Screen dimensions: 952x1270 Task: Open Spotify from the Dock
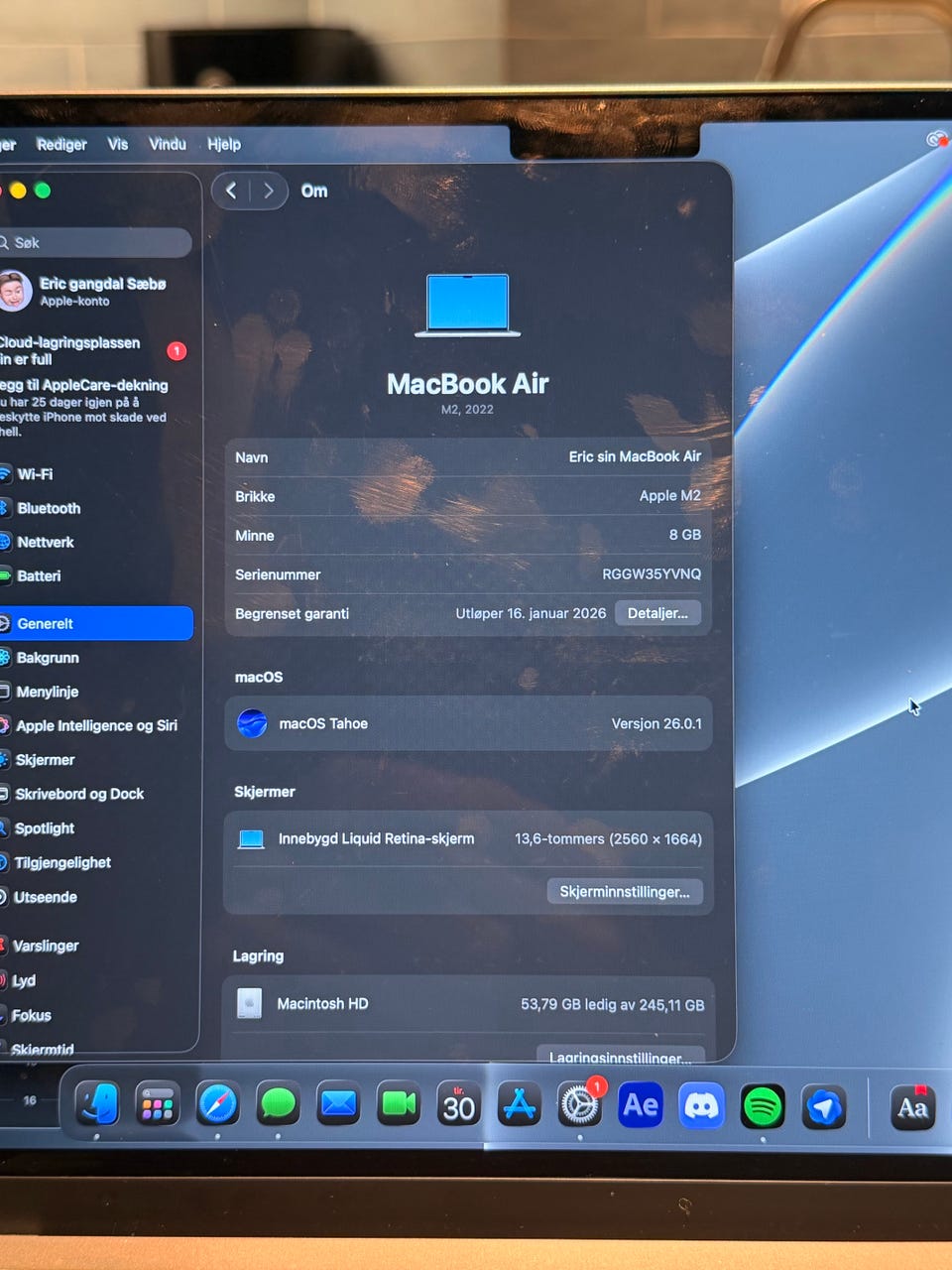click(762, 1106)
